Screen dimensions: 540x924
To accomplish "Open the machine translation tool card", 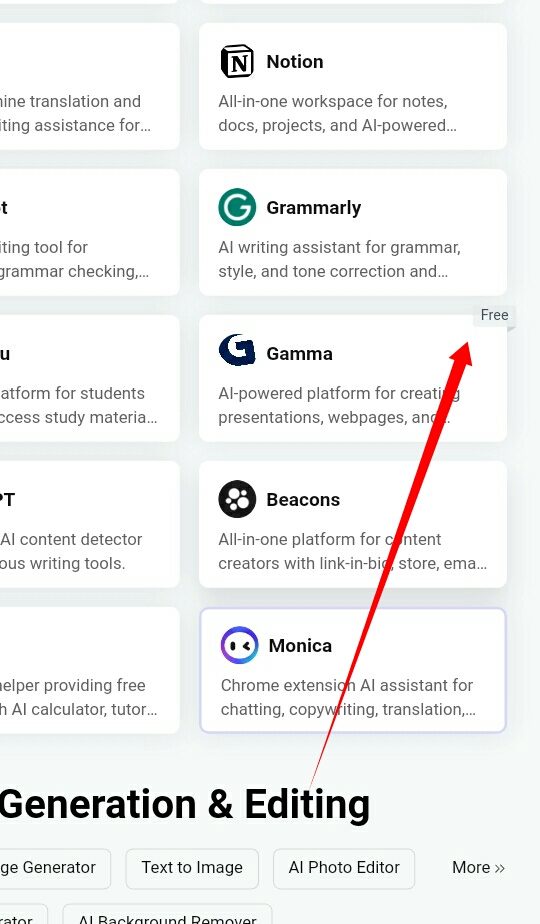I will [x=88, y=86].
